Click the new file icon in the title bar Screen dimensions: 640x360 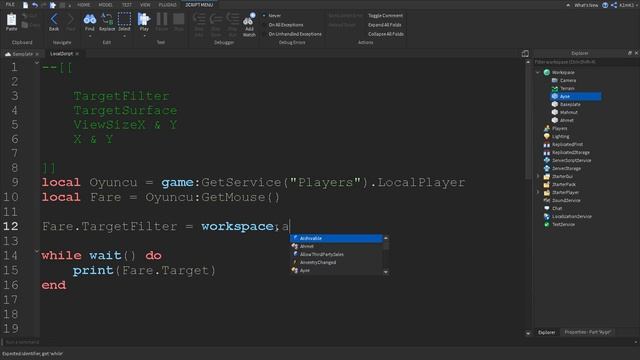click(x=25, y=5)
